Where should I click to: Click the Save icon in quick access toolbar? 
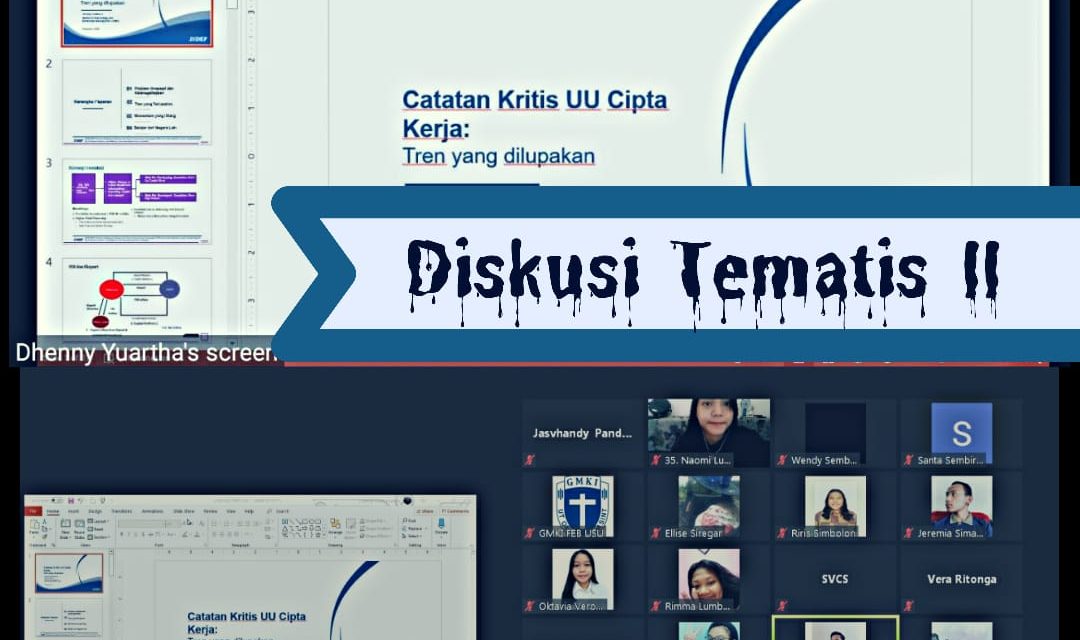click(71, 501)
